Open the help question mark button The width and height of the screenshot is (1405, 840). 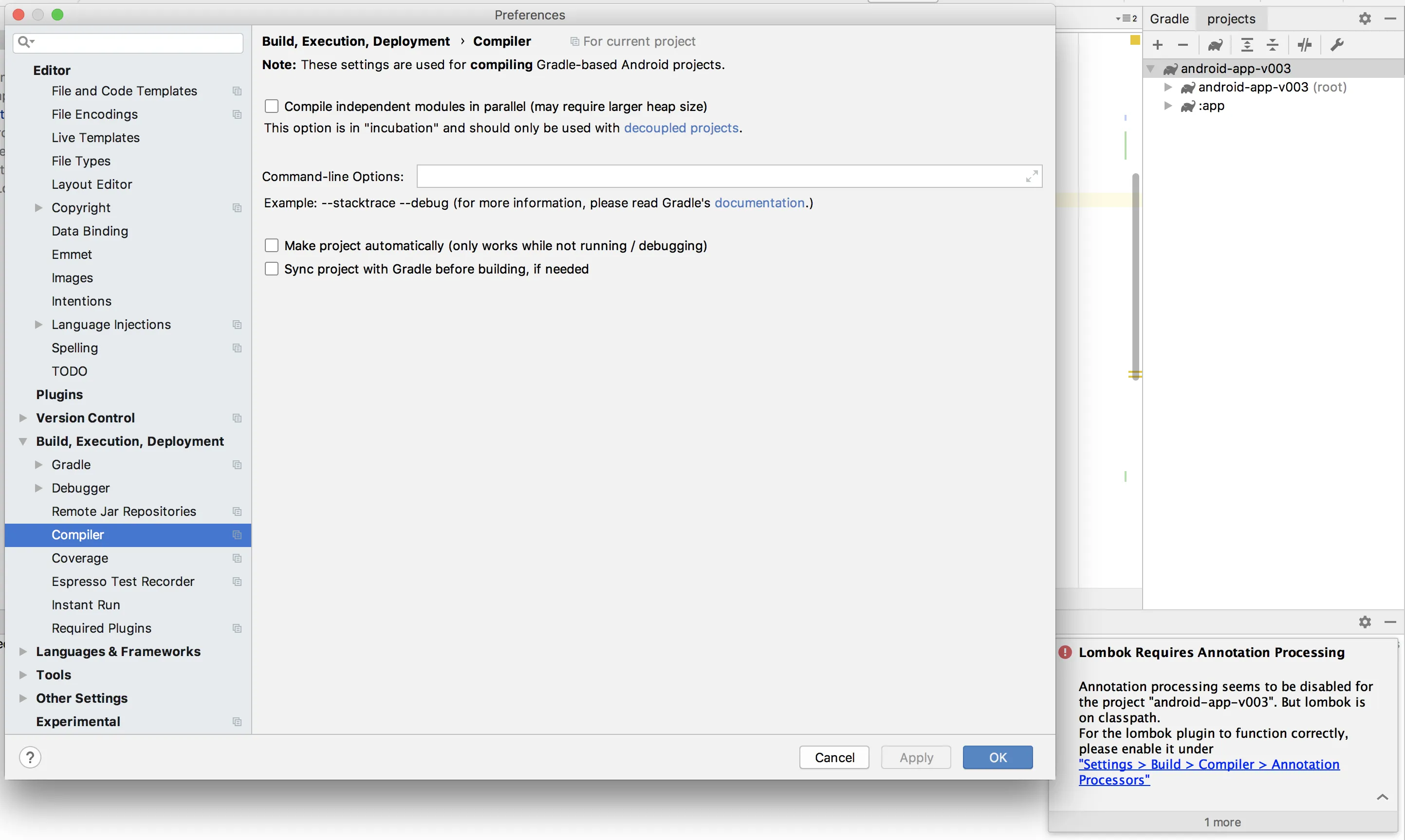click(x=30, y=757)
